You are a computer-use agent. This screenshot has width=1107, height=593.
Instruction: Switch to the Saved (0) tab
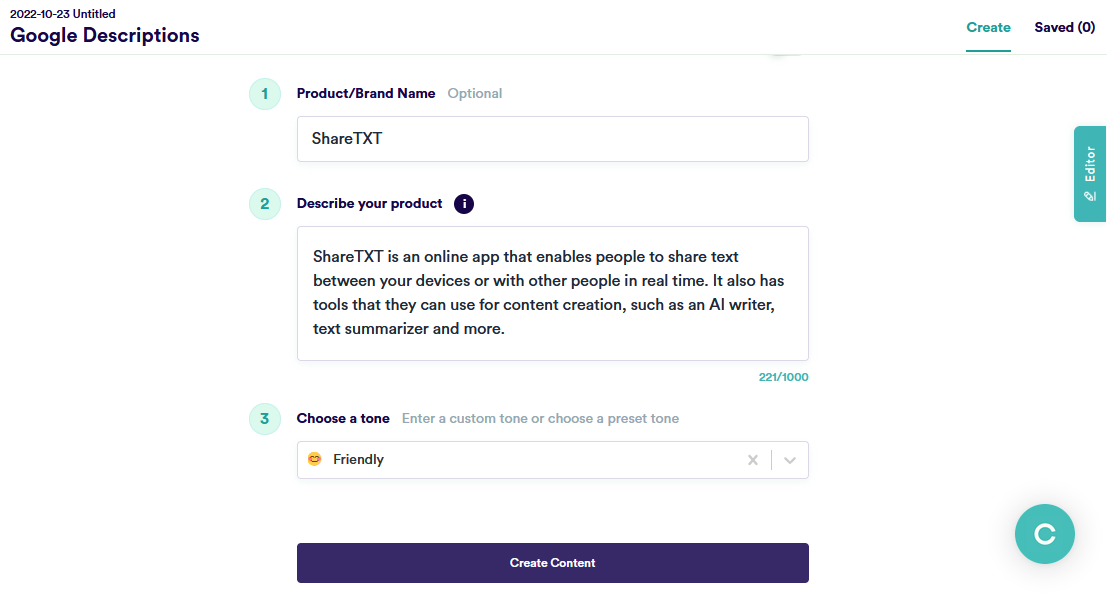(x=1064, y=28)
